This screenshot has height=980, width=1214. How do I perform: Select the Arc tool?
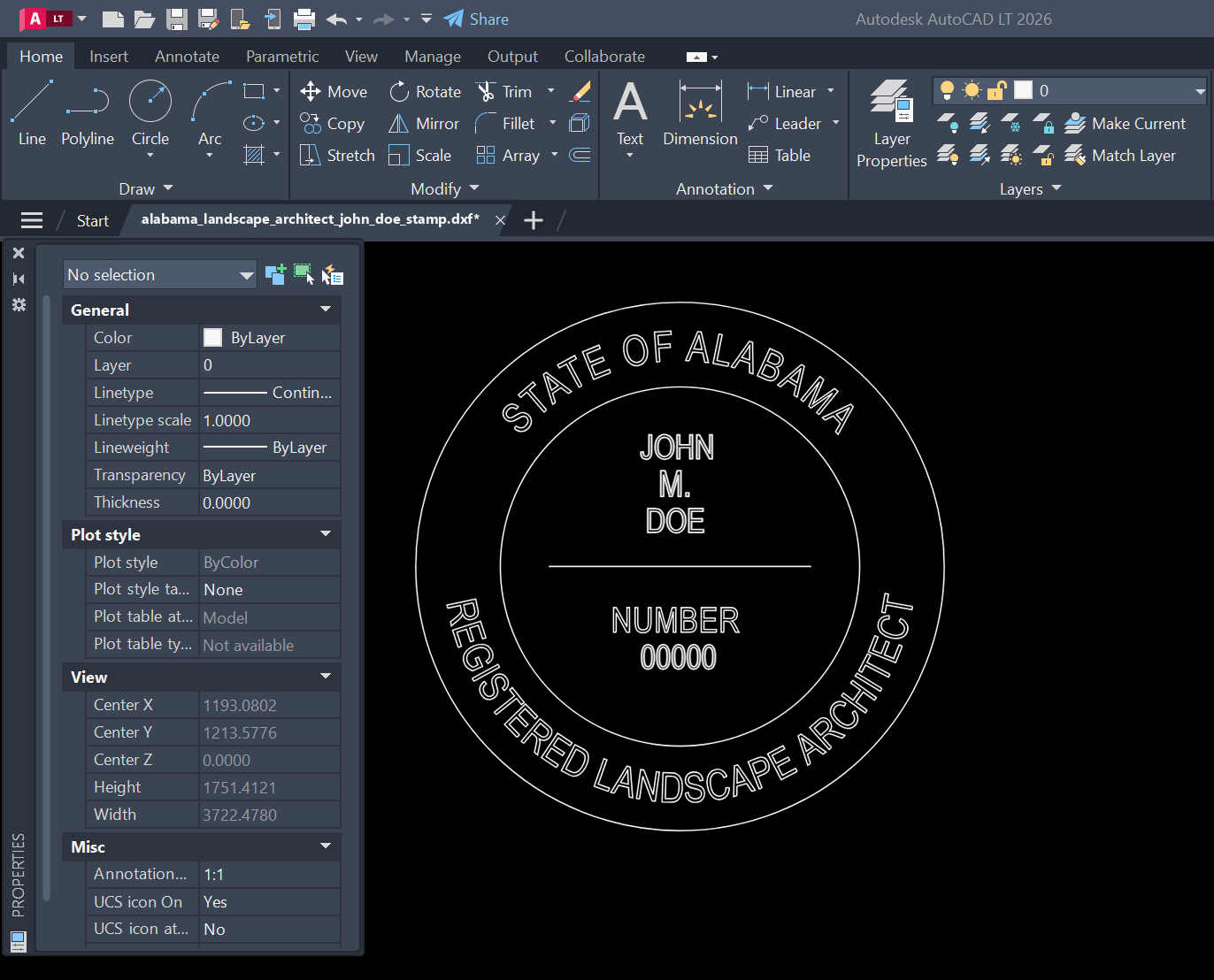pos(210,113)
